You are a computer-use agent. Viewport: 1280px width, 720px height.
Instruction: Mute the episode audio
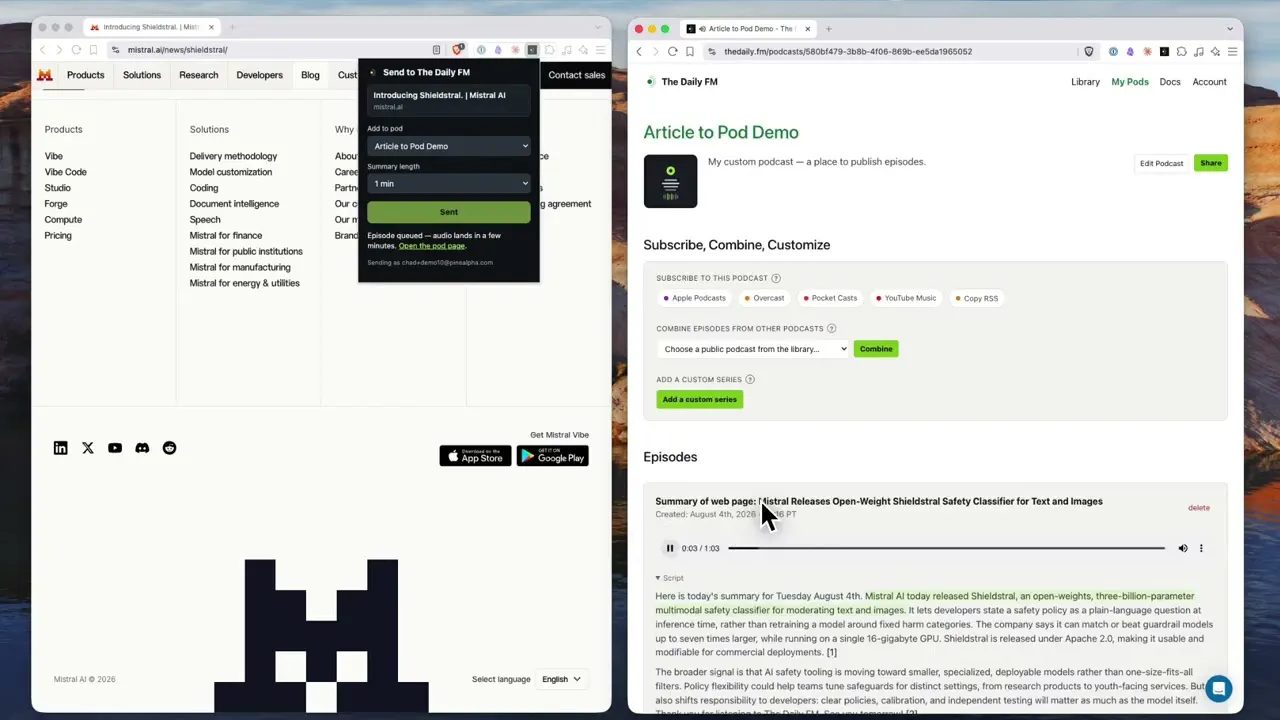[1182, 548]
